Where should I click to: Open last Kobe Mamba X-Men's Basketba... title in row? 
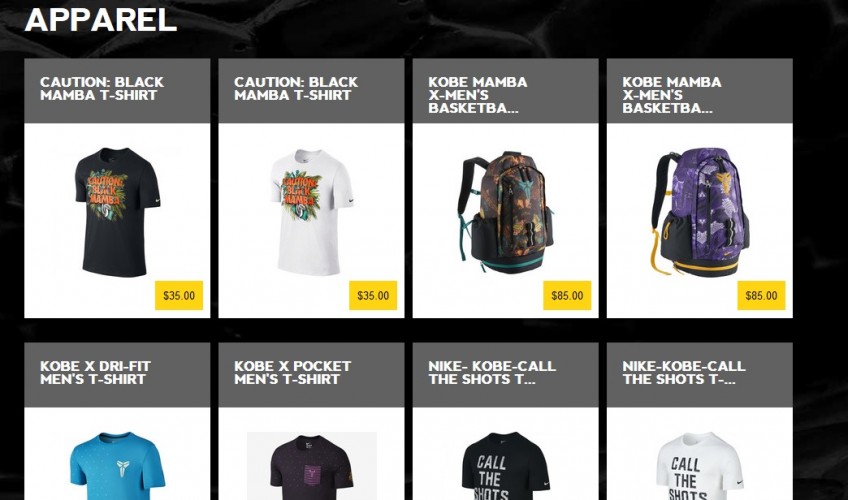(x=672, y=95)
